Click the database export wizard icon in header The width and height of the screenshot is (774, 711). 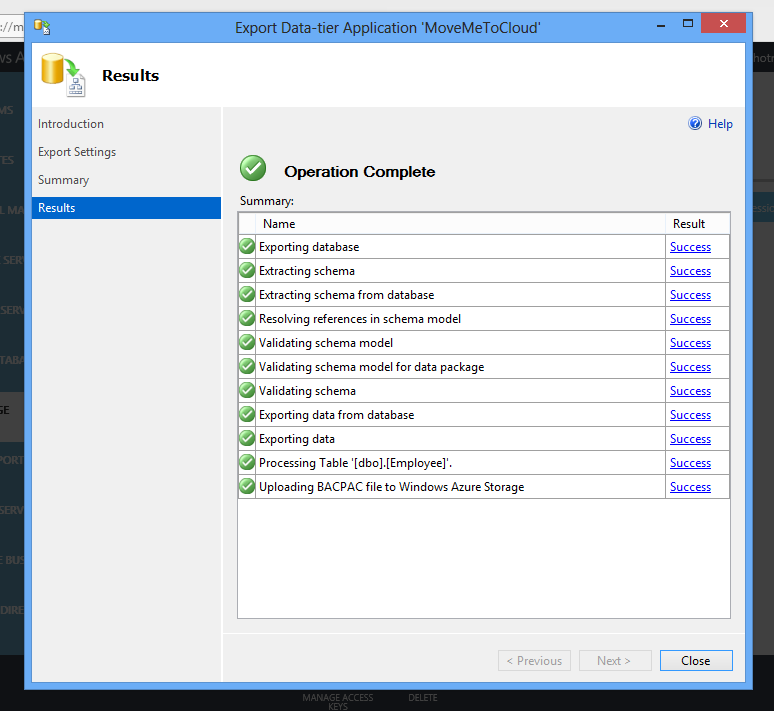(x=63, y=75)
